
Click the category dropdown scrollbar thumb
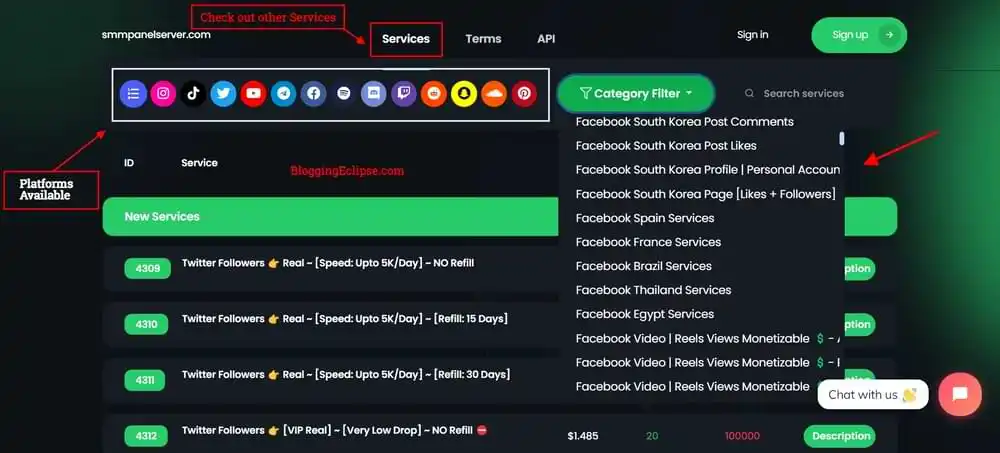842,138
